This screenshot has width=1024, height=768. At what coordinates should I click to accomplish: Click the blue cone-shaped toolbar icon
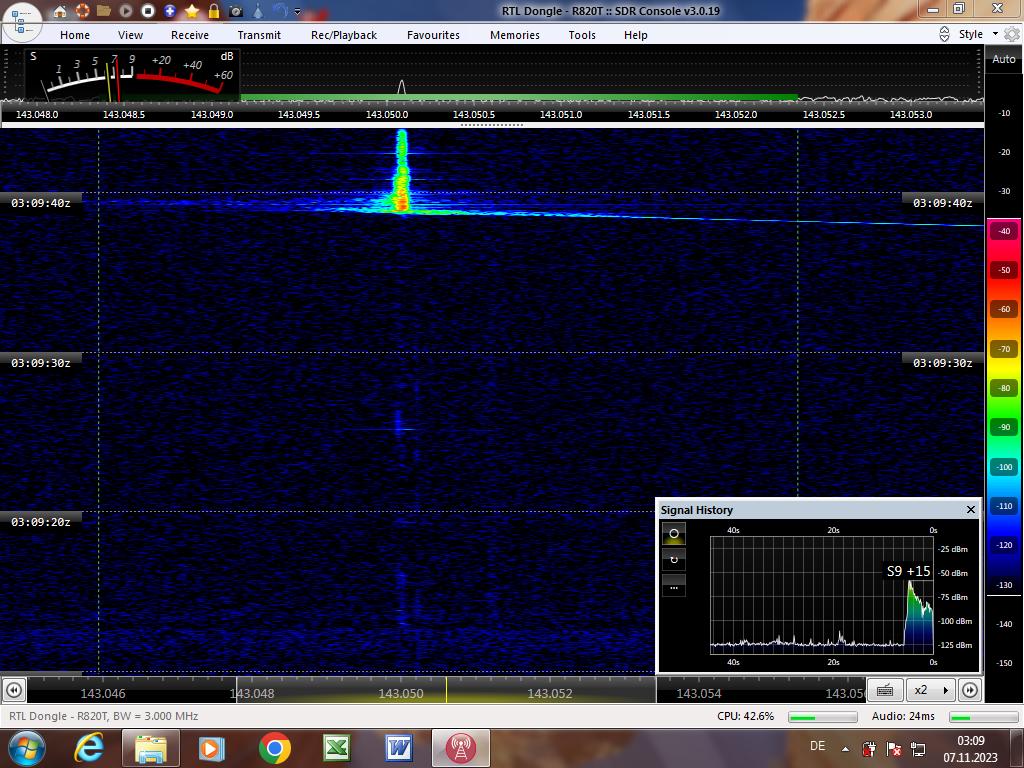coord(259,11)
